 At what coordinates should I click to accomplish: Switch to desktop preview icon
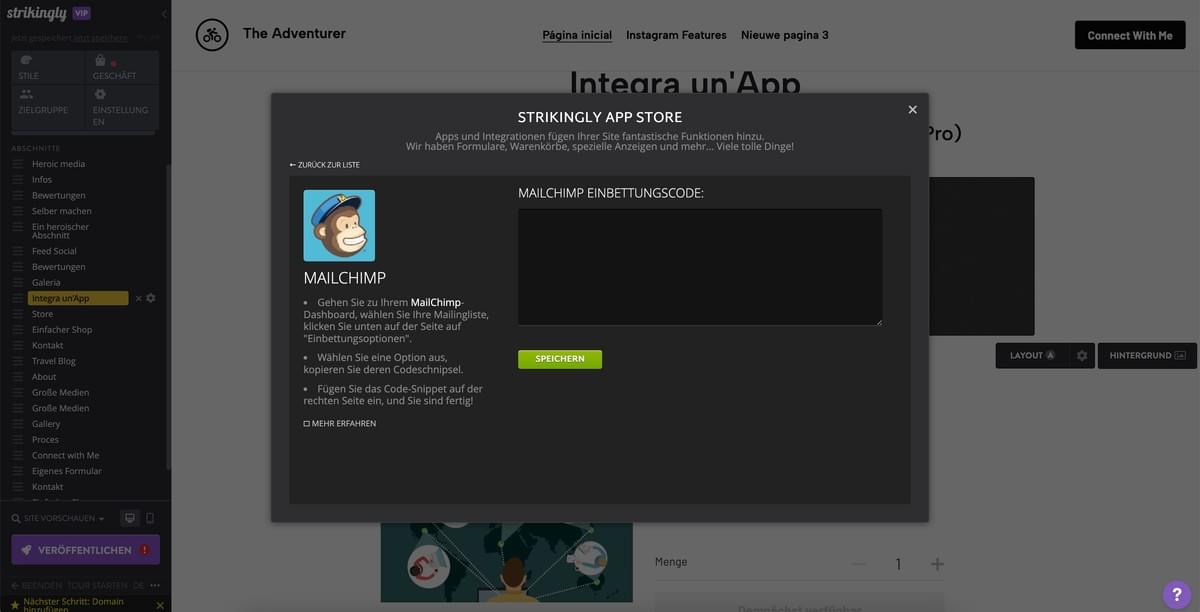129,518
